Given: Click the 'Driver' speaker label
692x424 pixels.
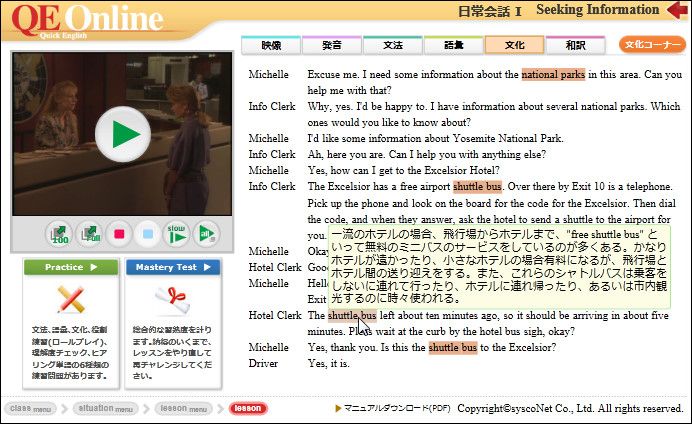Looking at the screenshot, I should 263,364.
